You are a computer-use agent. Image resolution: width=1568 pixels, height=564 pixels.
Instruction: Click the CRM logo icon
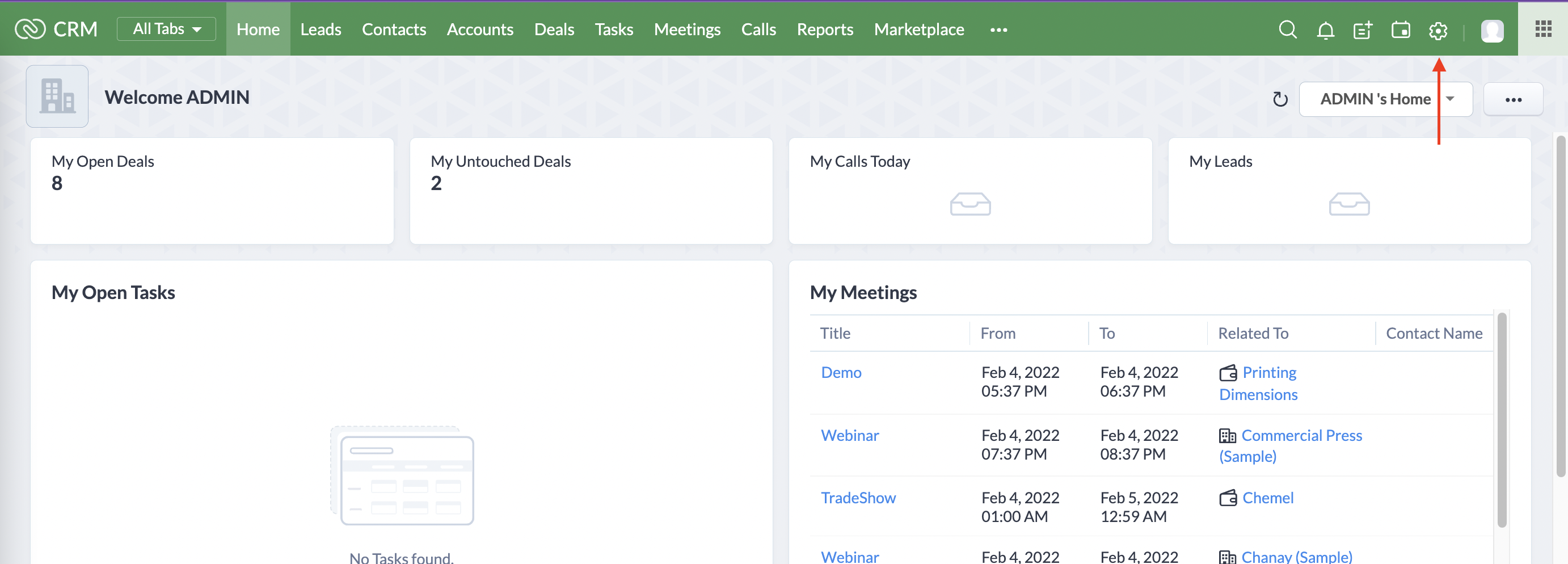pos(30,28)
